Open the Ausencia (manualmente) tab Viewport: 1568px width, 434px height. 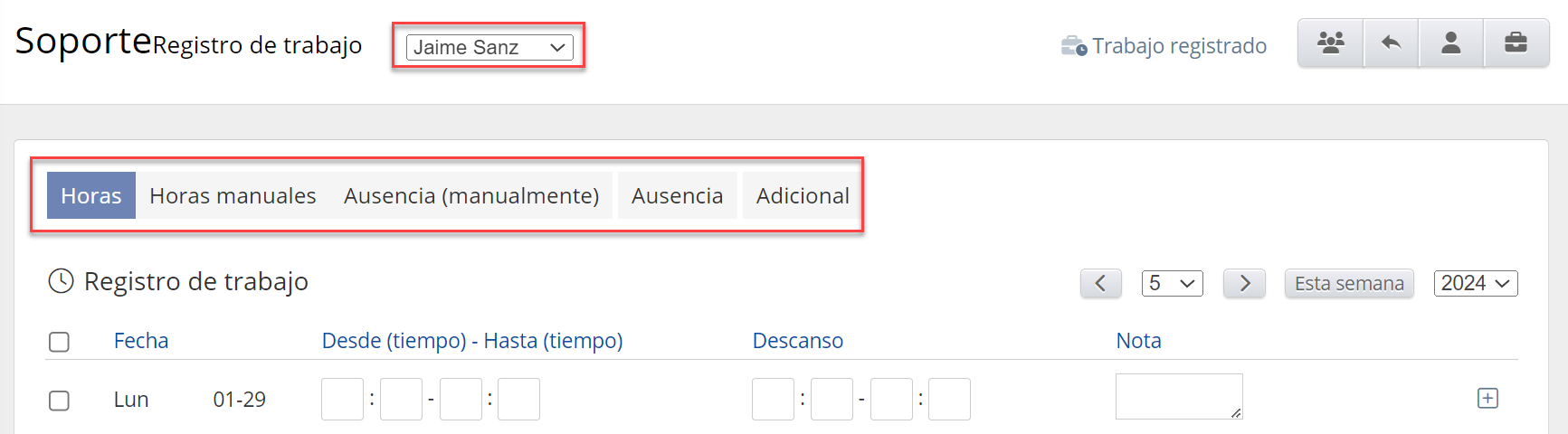(x=471, y=195)
